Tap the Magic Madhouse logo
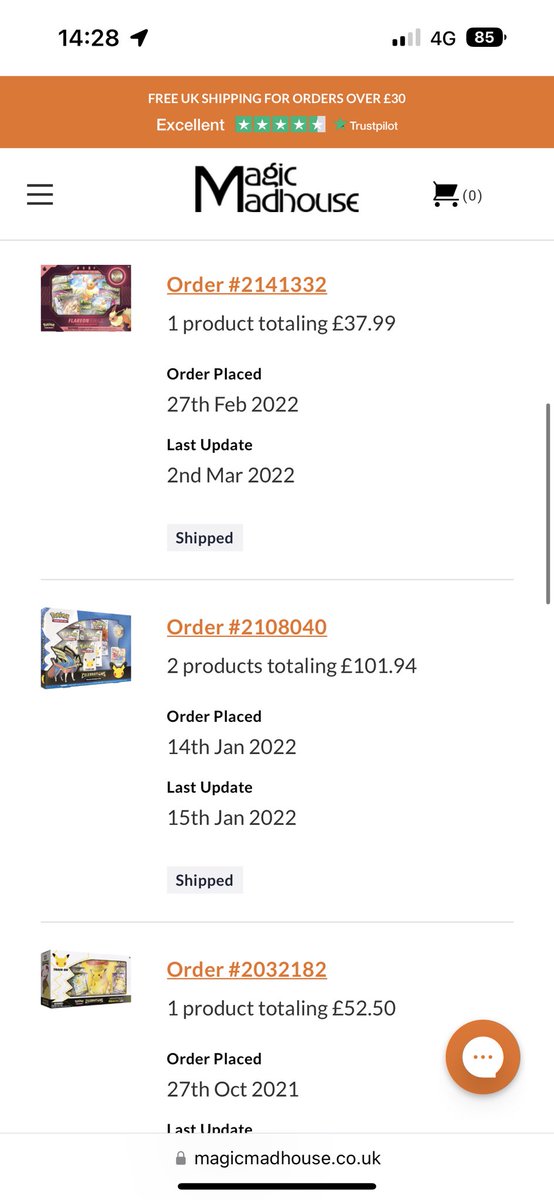This screenshot has height=1200, width=554. pos(277,189)
